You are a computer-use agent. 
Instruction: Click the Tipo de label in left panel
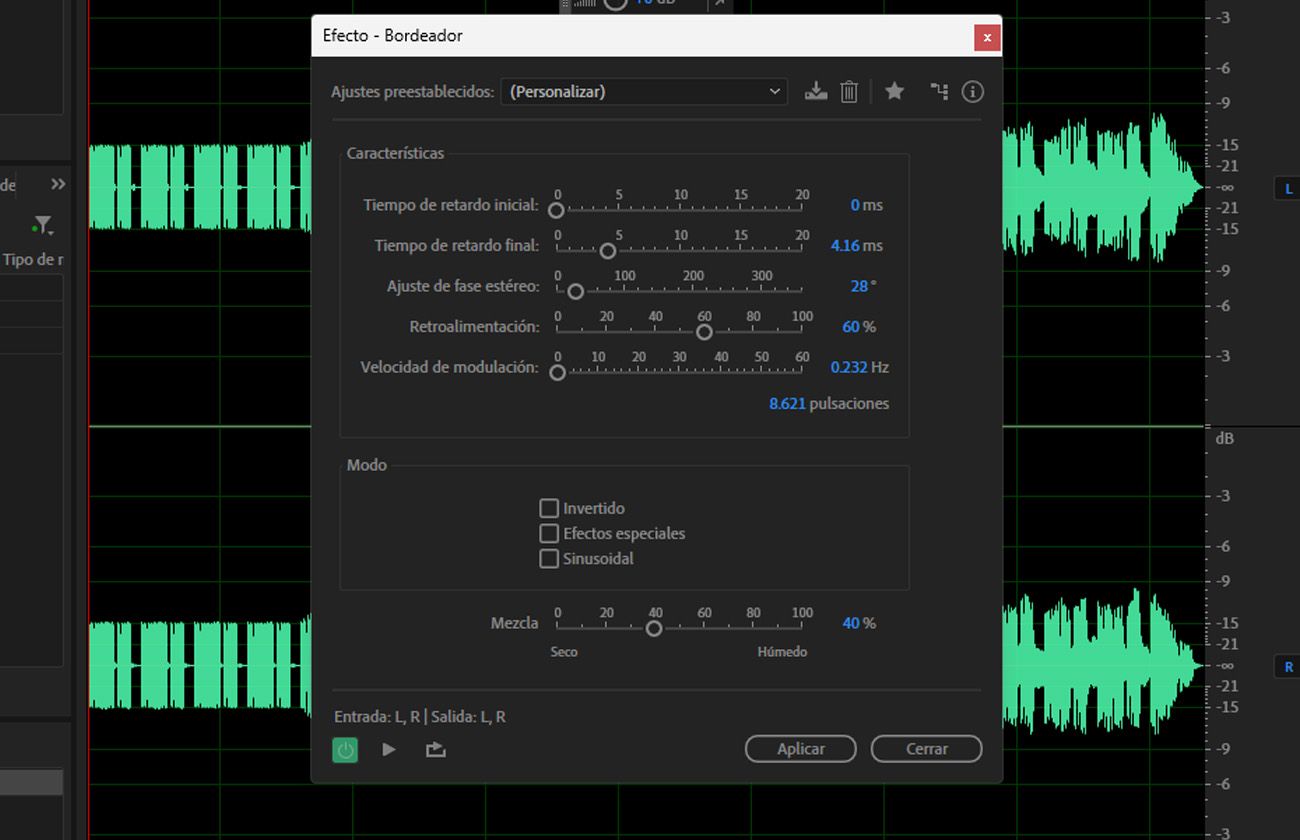(x=33, y=259)
